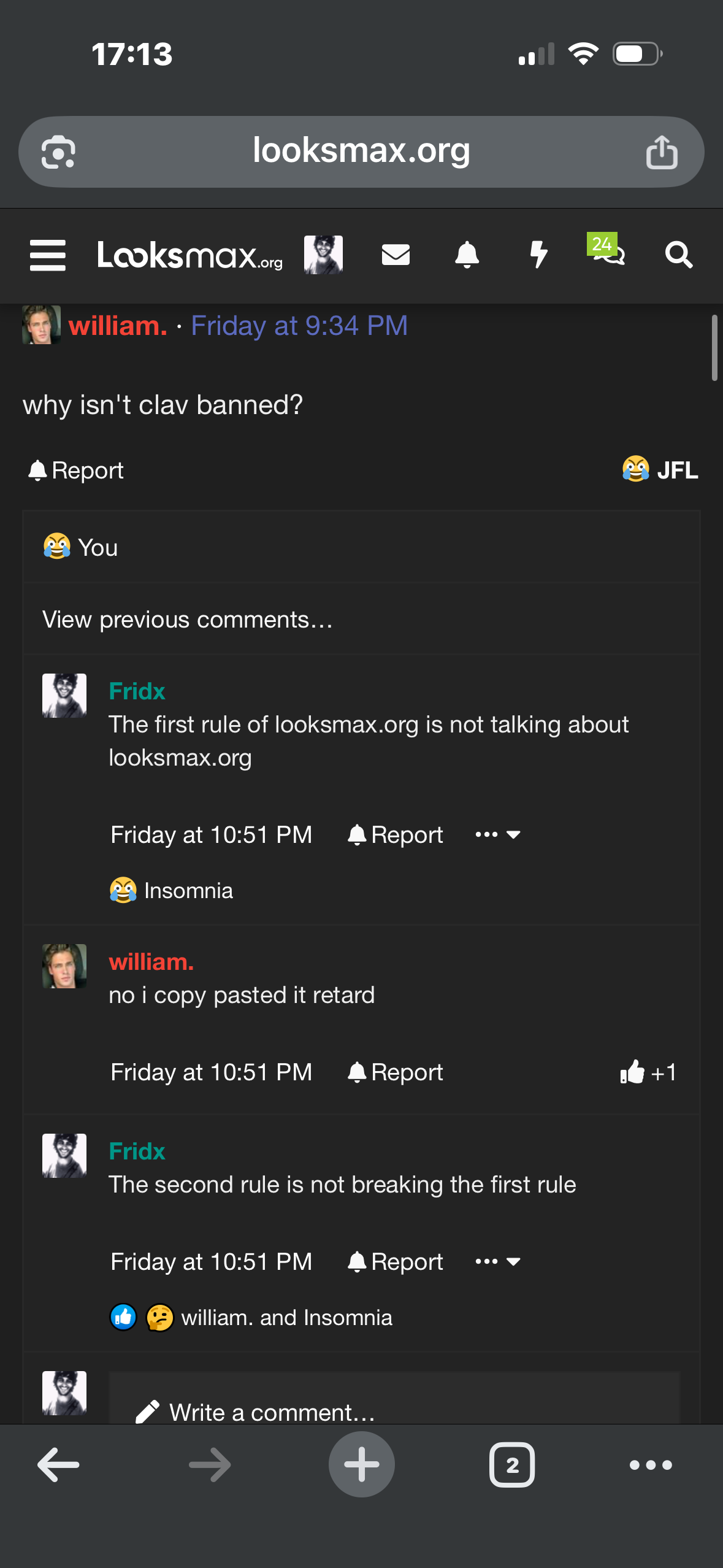Open the private messages envelope icon
Screen dimensions: 723x1568
396,255
